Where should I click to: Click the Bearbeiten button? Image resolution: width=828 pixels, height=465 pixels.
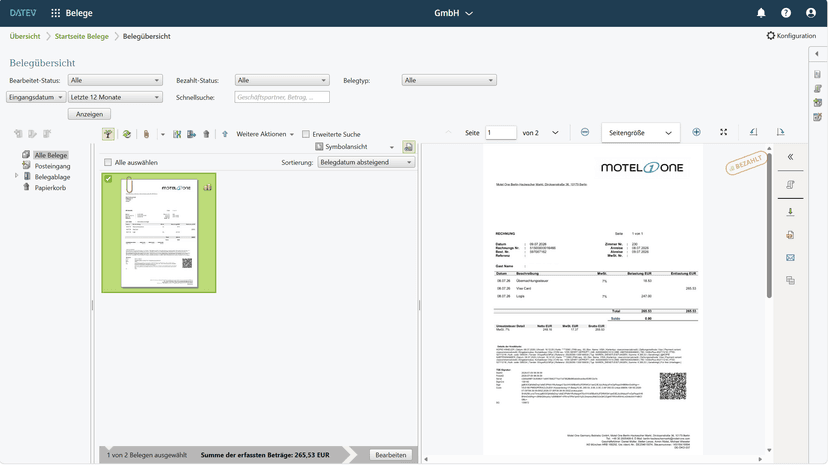click(391, 455)
